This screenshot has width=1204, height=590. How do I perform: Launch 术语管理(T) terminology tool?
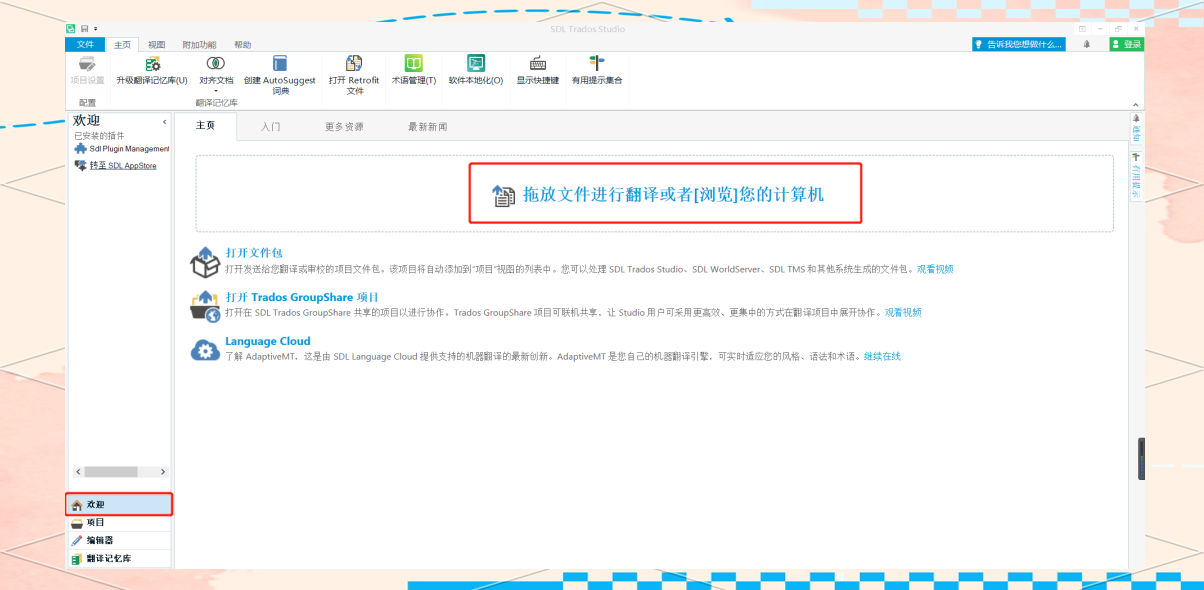413,70
